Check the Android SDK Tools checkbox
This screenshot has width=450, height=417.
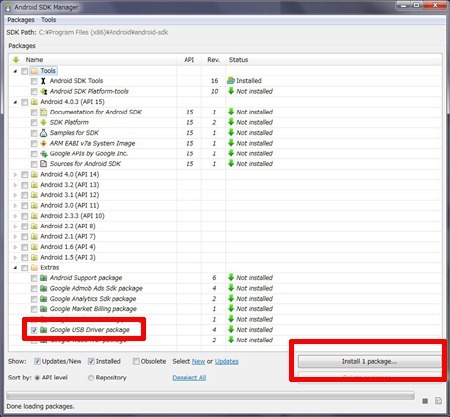pos(34,81)
